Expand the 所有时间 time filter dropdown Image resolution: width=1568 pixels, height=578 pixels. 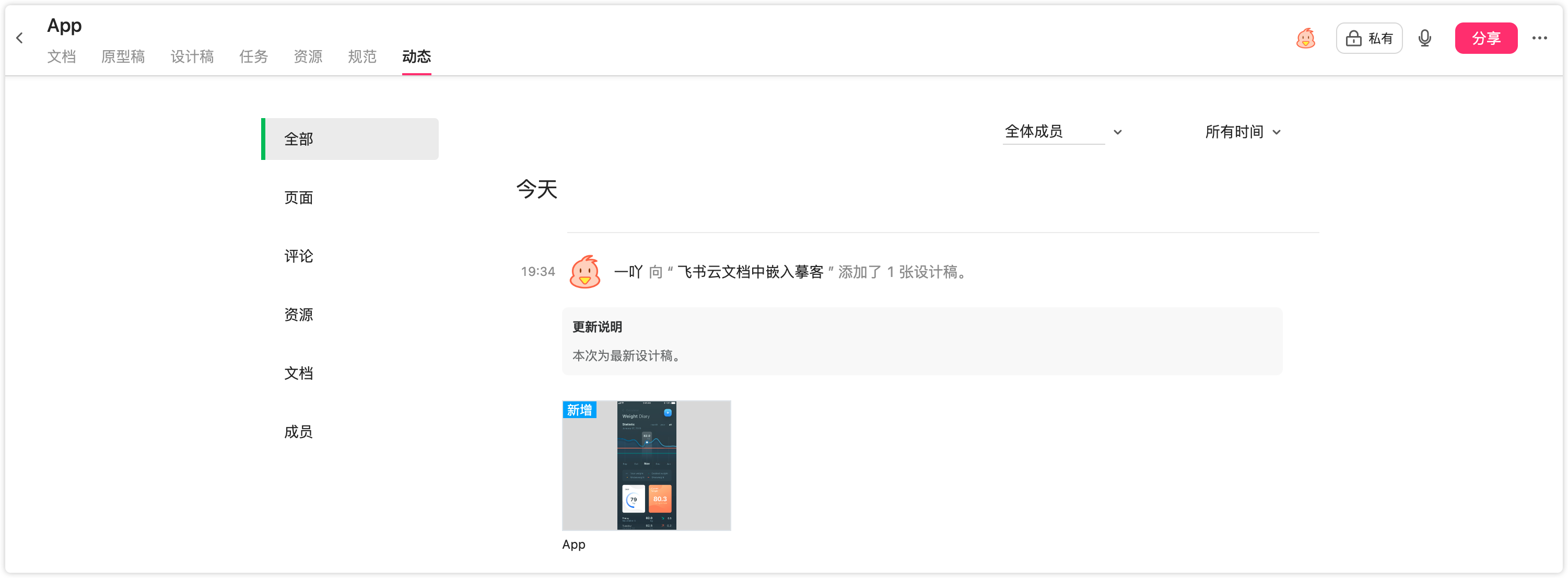(x=1243, y=132)
